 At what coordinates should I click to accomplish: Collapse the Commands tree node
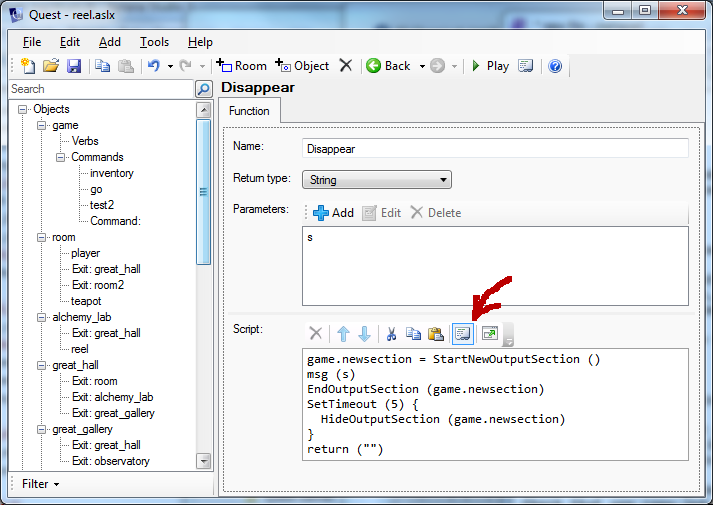tap(60, 157)
